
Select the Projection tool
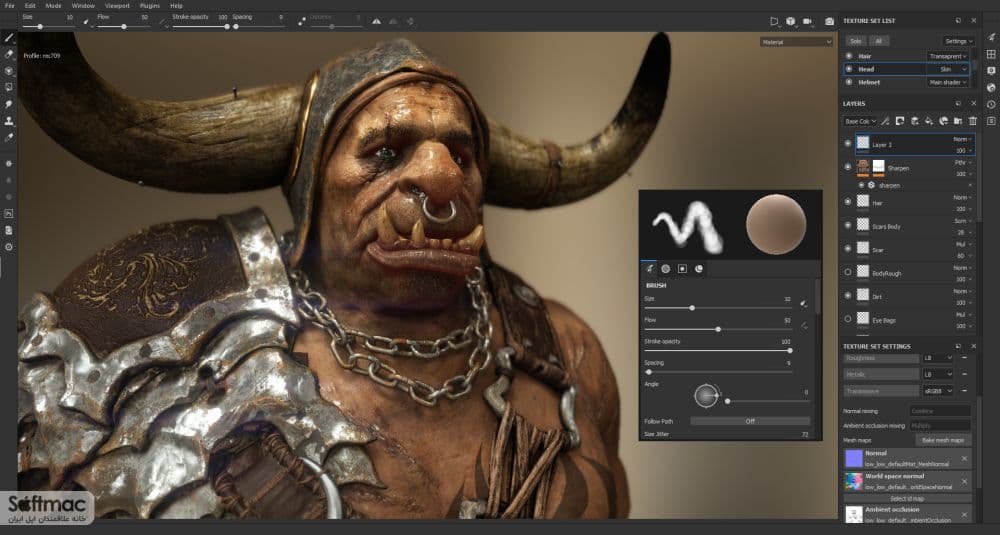pyautogui.click(x=9, y=71)
